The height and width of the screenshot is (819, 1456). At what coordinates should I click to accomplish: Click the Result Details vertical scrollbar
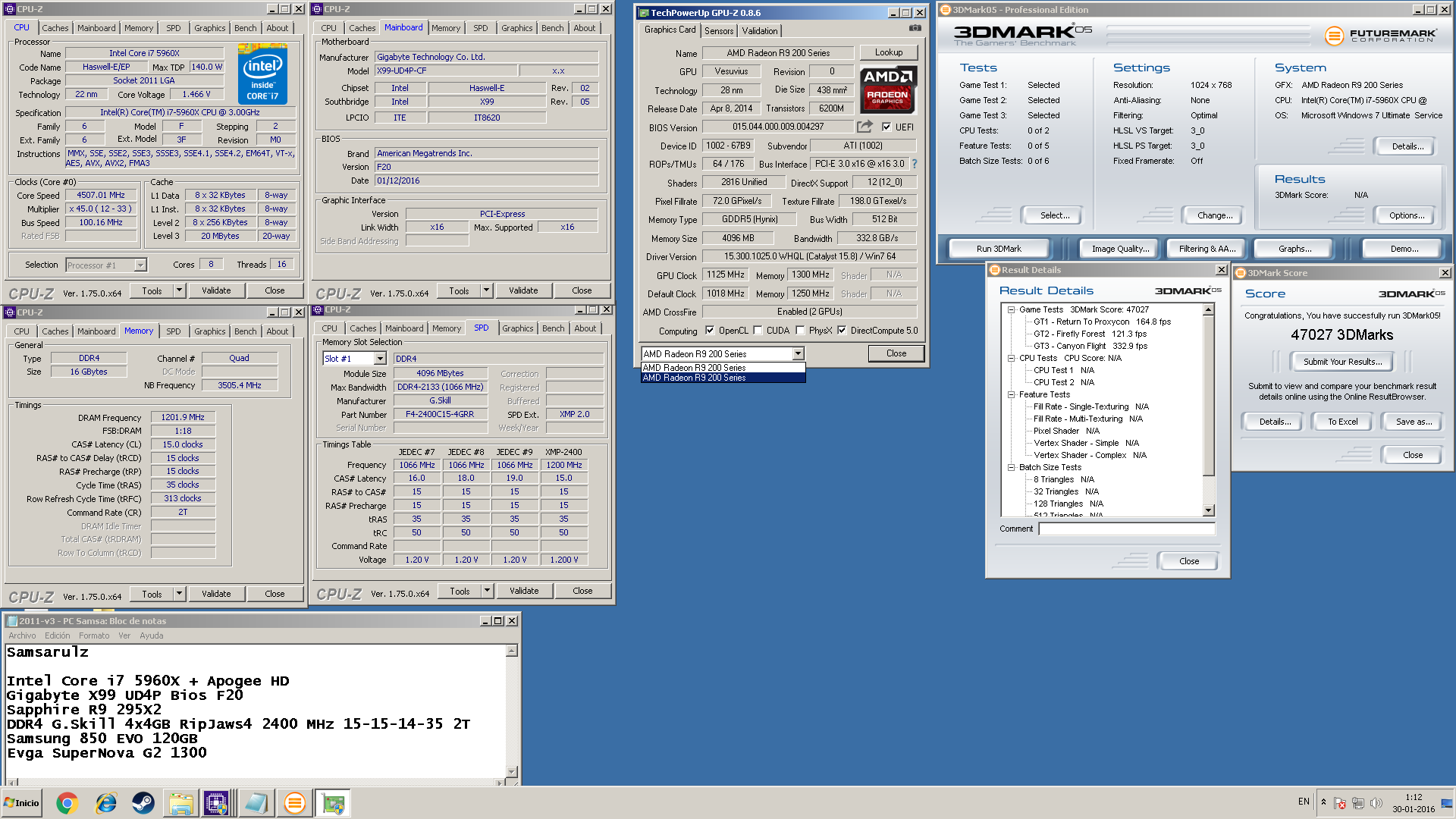(1209, 410)
